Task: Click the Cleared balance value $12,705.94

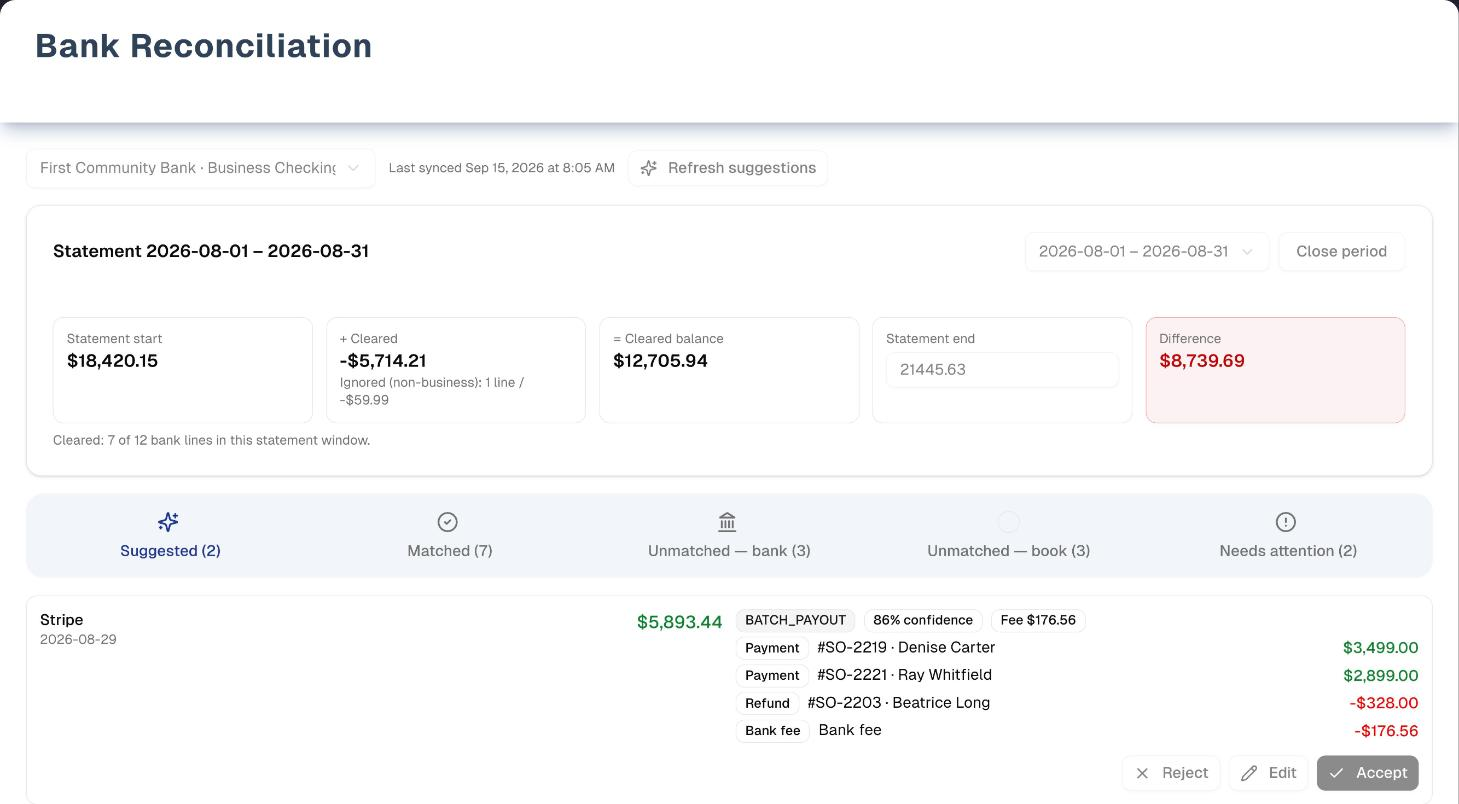Action: click(660, 361)
